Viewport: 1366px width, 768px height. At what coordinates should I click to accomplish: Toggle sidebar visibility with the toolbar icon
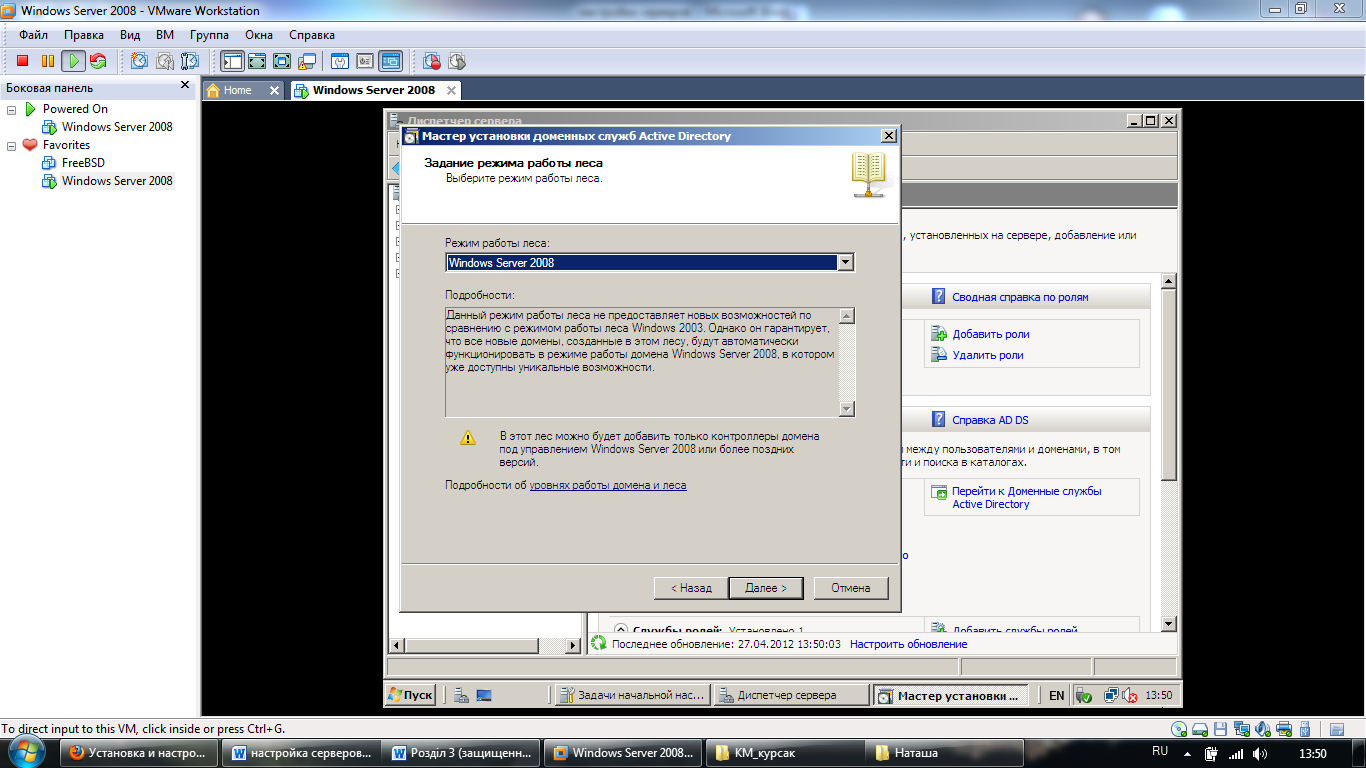(232, 61)
